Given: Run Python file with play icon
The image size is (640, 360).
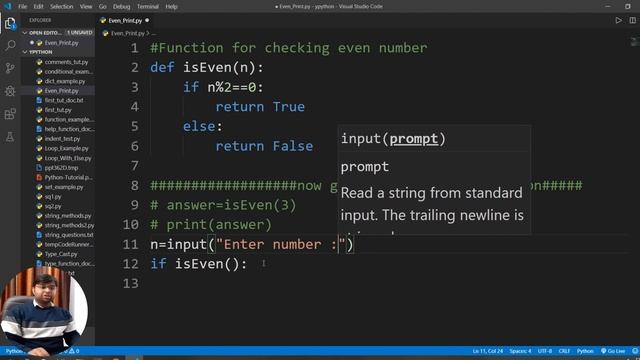Looking at the screenshot, I should click(618, 20).
